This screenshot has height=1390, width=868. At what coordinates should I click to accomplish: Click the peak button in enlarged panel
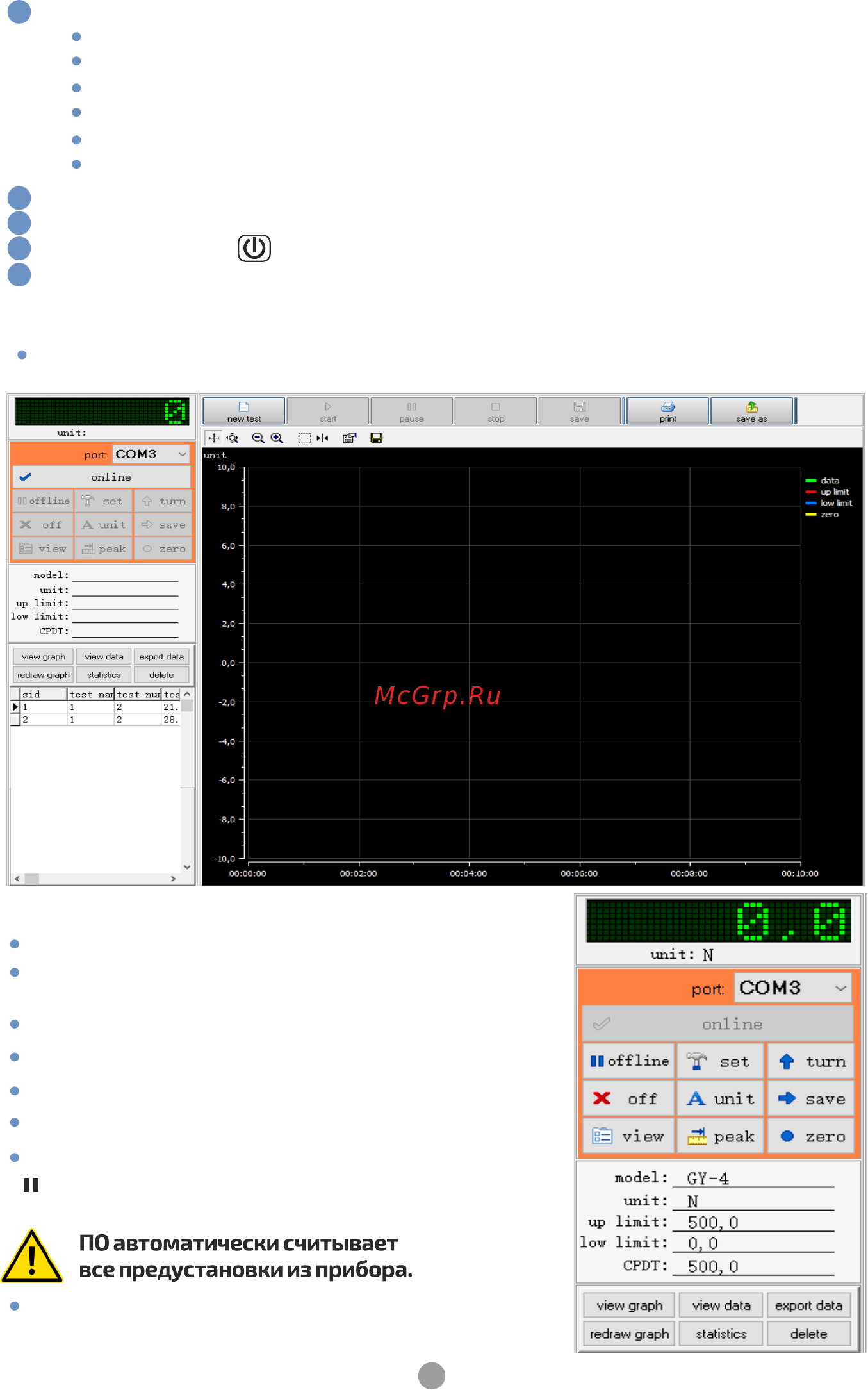point(721,1136)
